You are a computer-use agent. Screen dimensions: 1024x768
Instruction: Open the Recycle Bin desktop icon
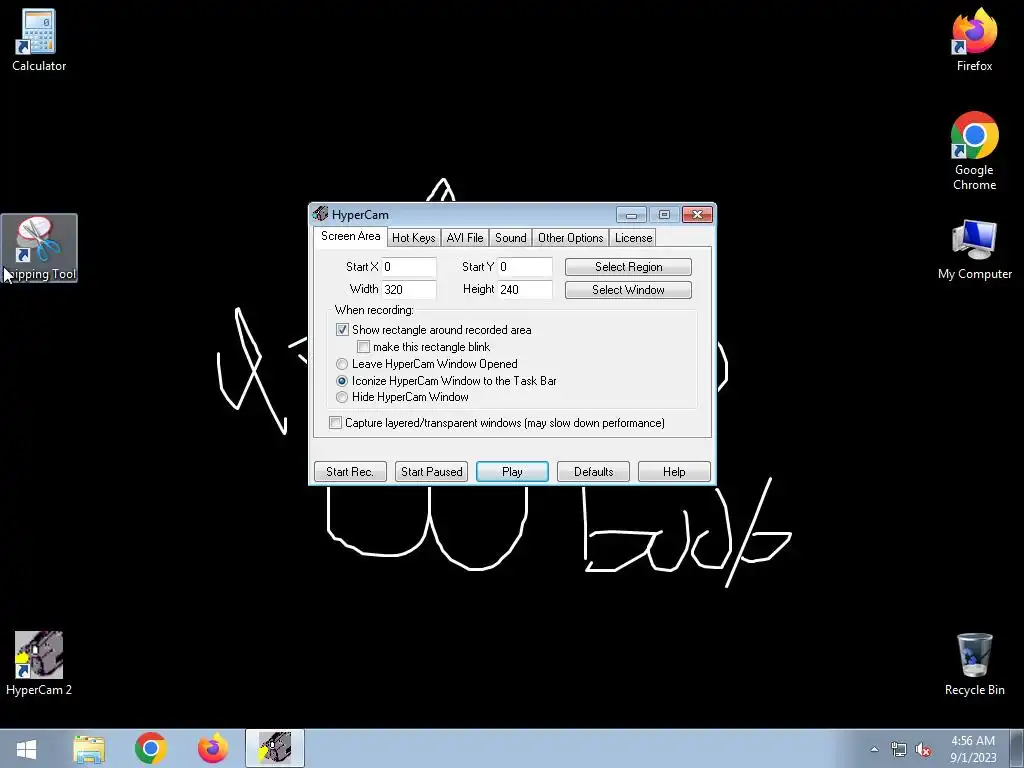pos(974,665)
